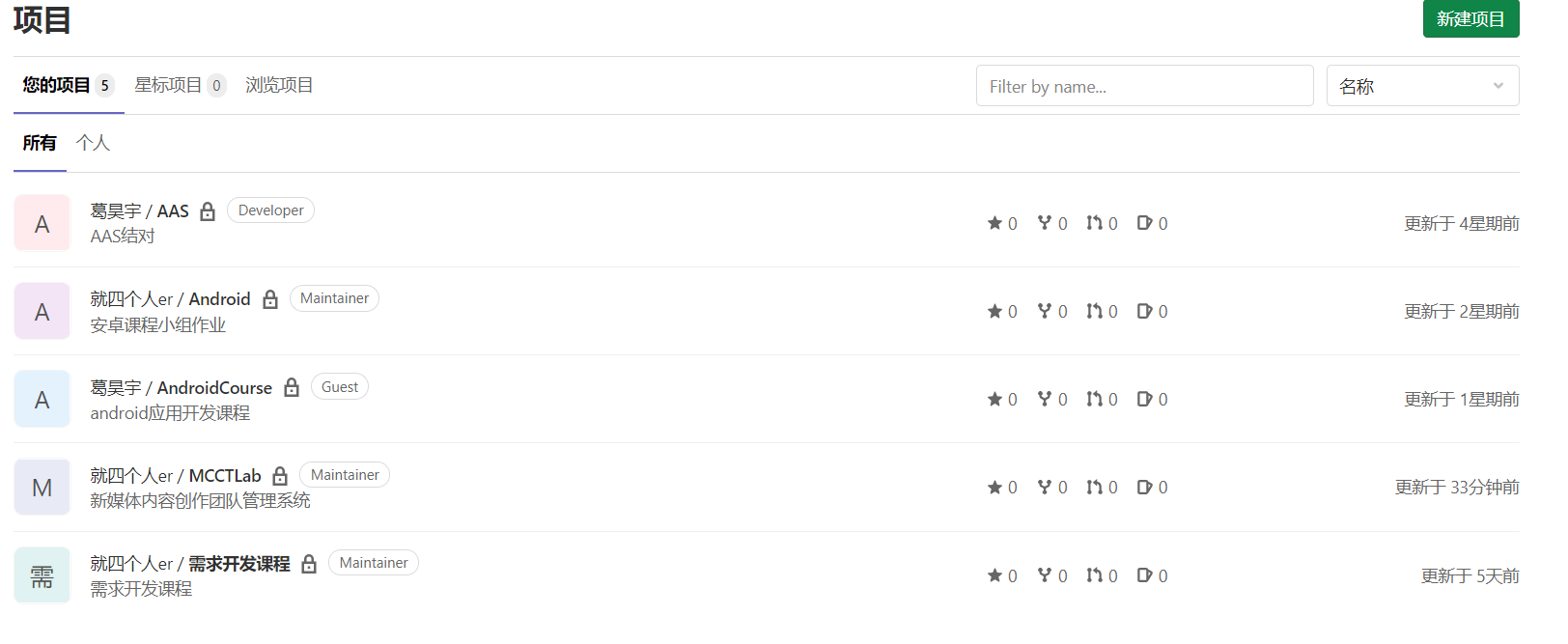
Task: Open the 就四个人er / Android project link
Action: (170, 299)
